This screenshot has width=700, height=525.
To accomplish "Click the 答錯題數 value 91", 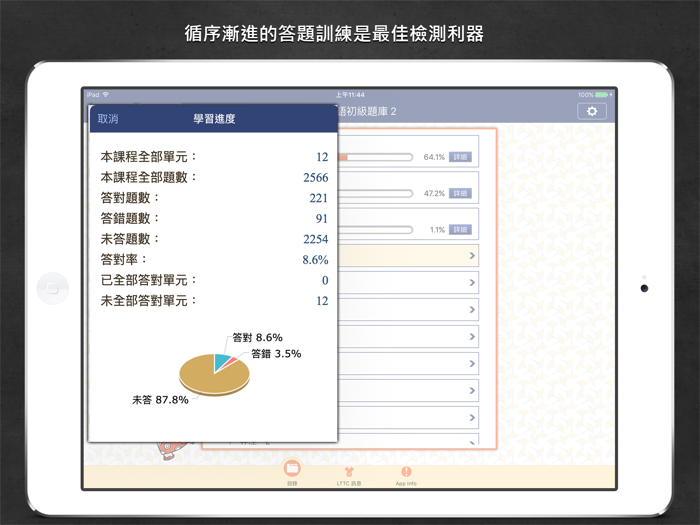I will point(322,219).
